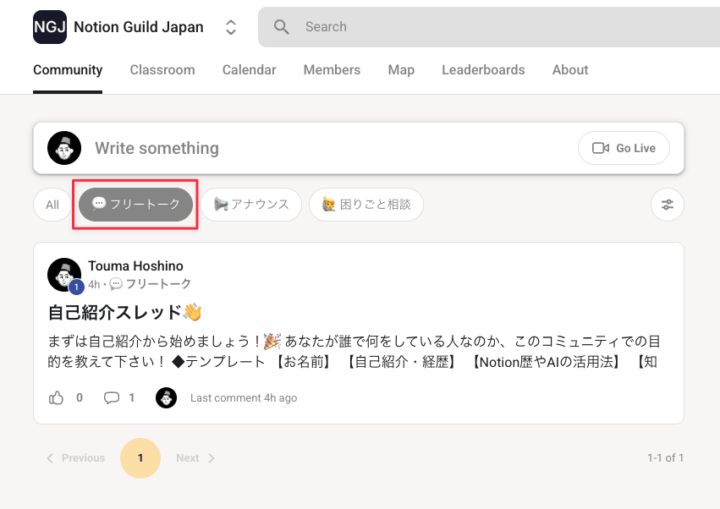
Task: Click the フリートーク label under the author
Action: (x=150, y=284)
